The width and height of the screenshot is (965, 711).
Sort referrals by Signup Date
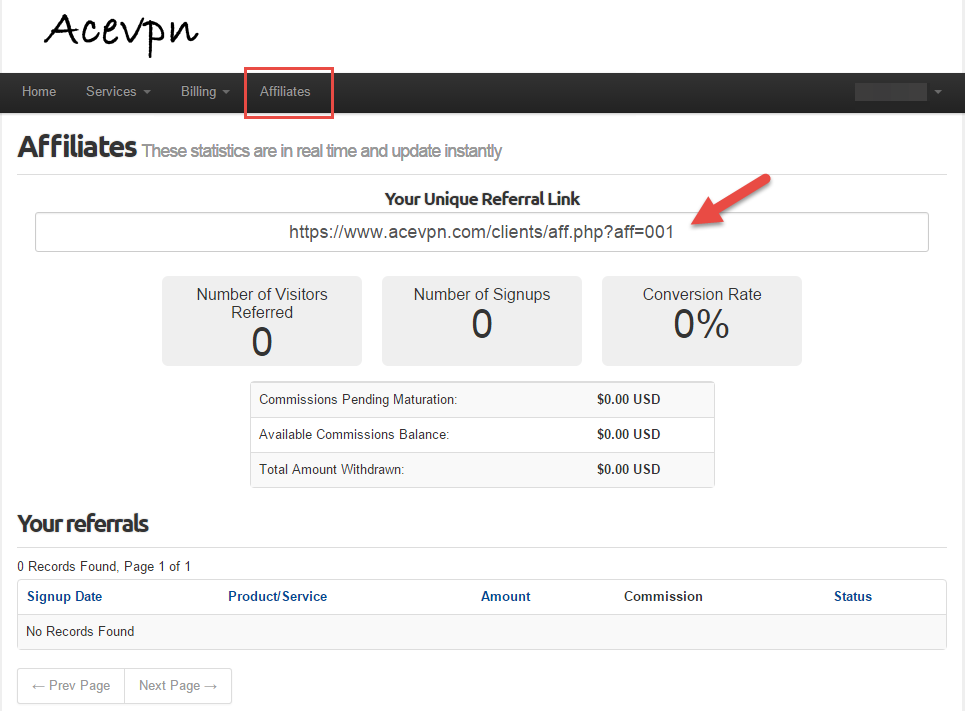(x=65, y=597)
